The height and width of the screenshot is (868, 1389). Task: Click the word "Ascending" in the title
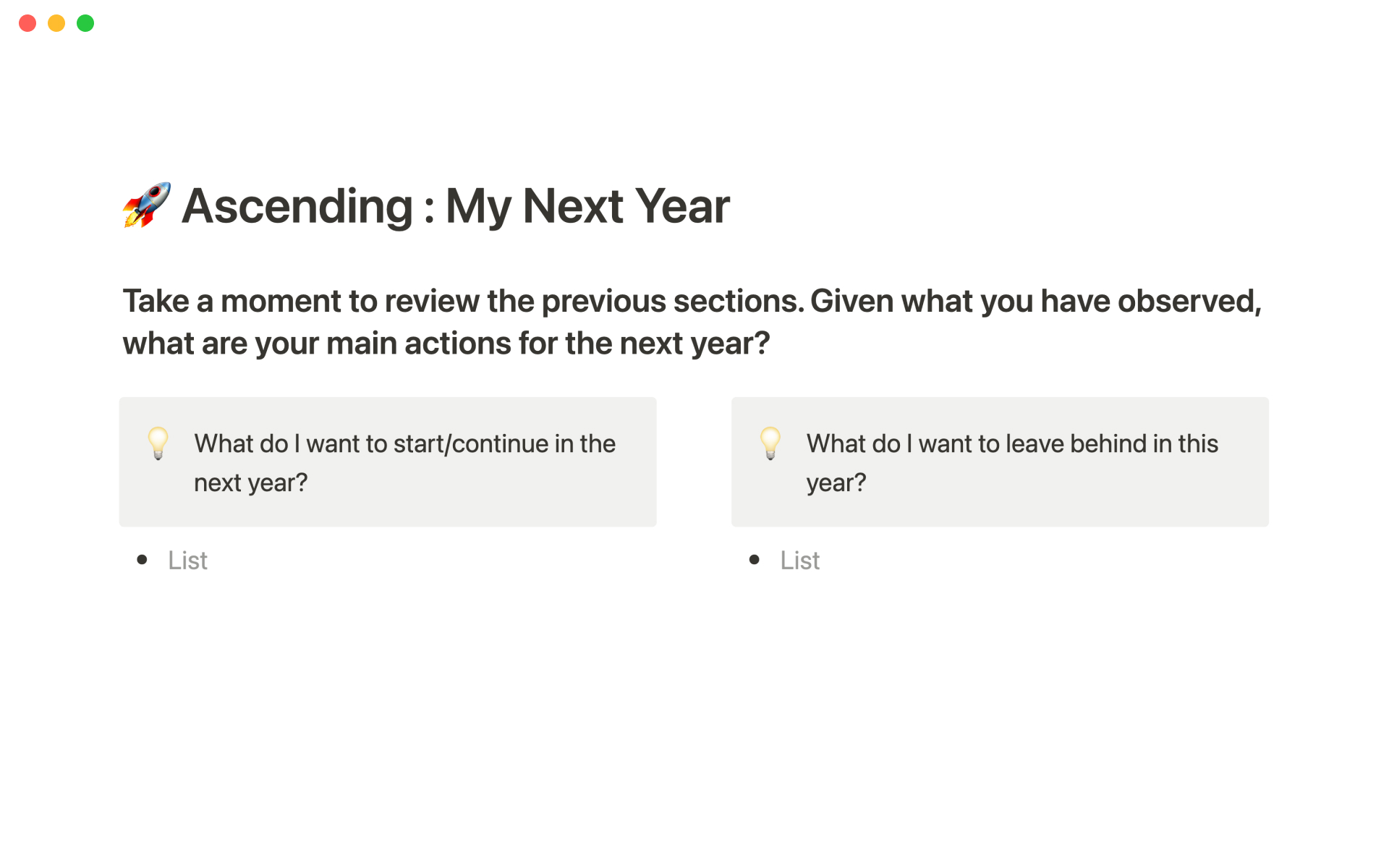[x=297, y=206]
